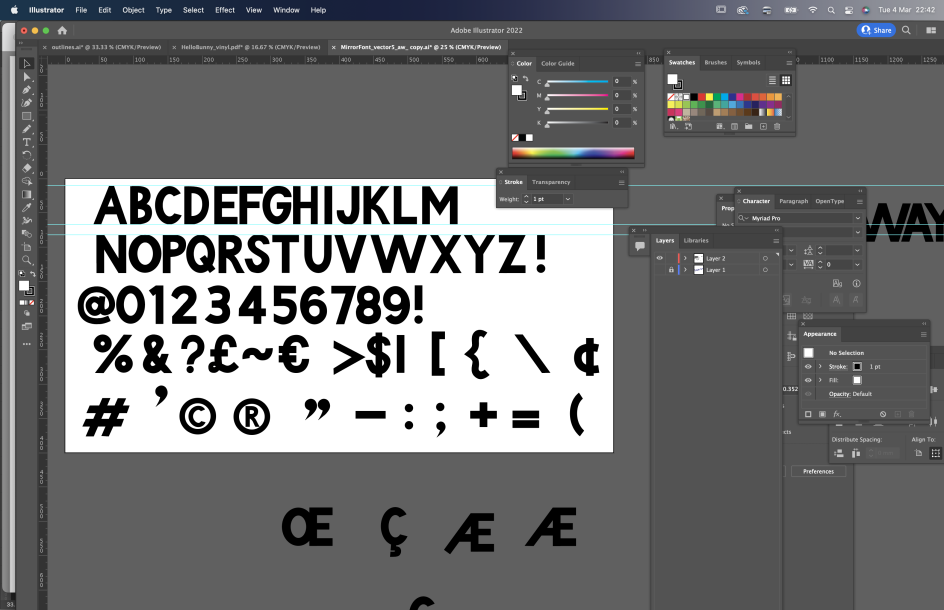
Task: Click the Cyan value input field
Action: 620,81
